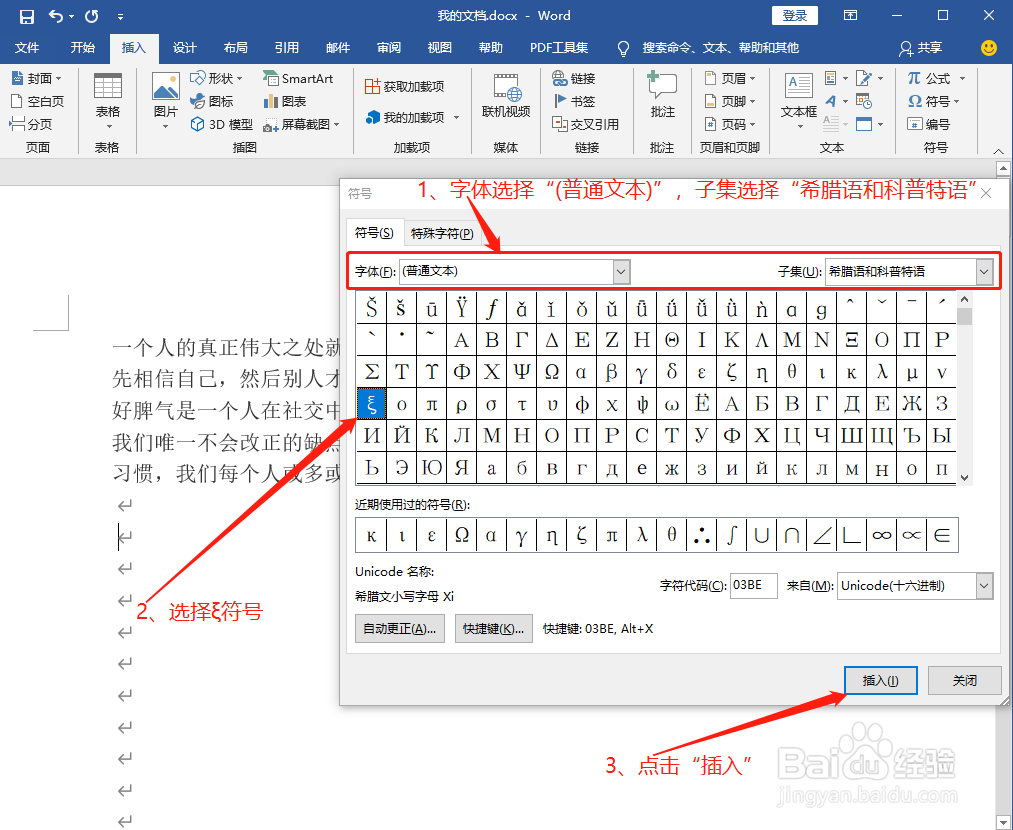Insert a Text Box (文本框)

click(799, 101)
